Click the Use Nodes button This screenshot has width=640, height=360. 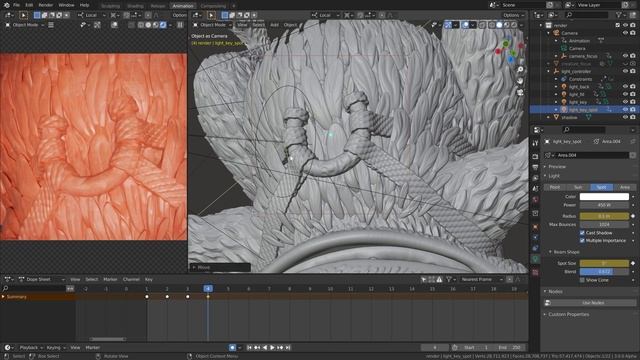pos(593,303)
